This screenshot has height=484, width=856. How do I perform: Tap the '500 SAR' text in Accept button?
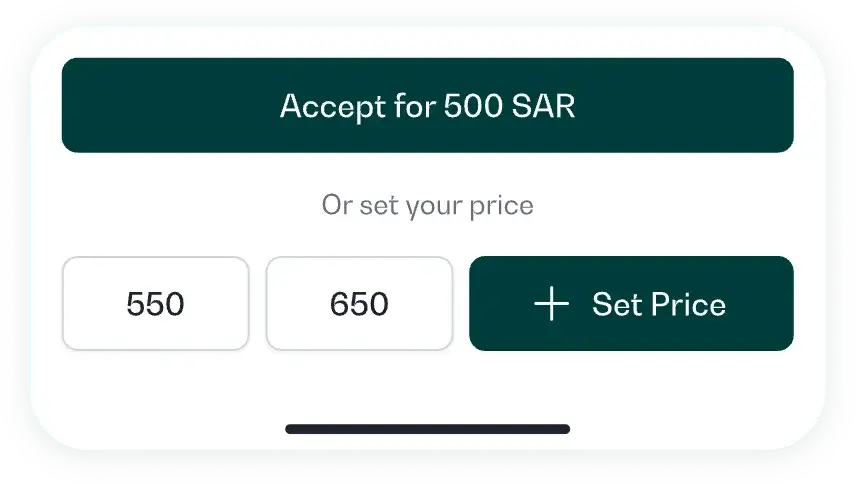click(509, 106)
